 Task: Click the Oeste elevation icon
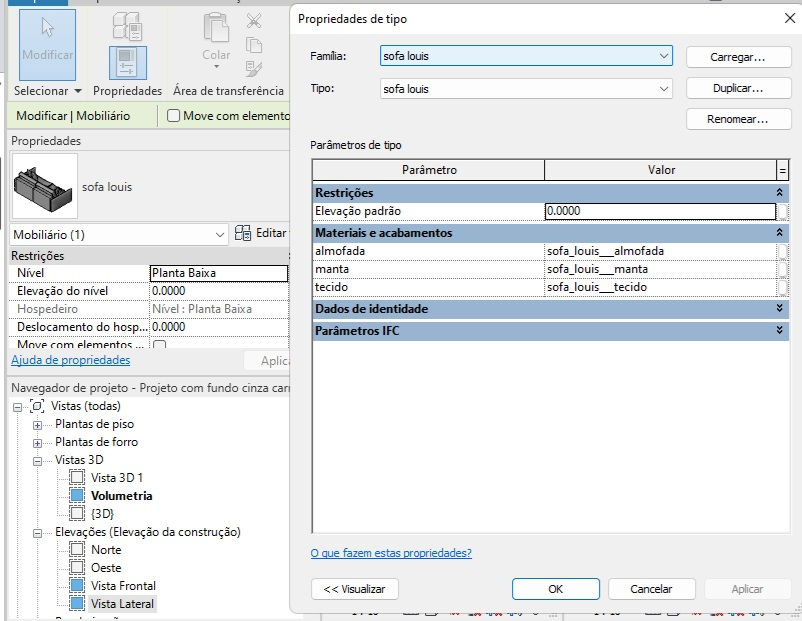77,567
